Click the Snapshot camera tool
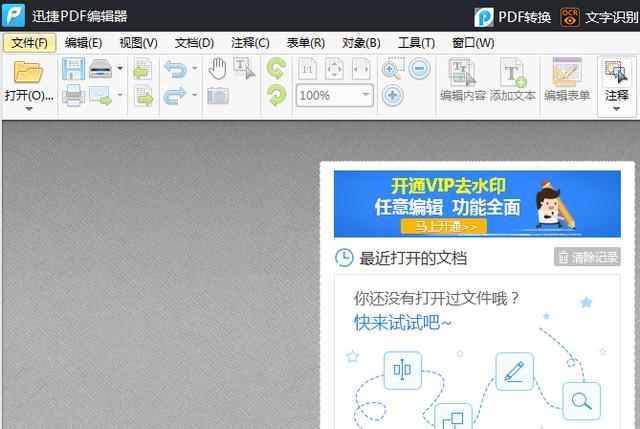This screenshot has height=429, width=640. (x=217, y=95)
